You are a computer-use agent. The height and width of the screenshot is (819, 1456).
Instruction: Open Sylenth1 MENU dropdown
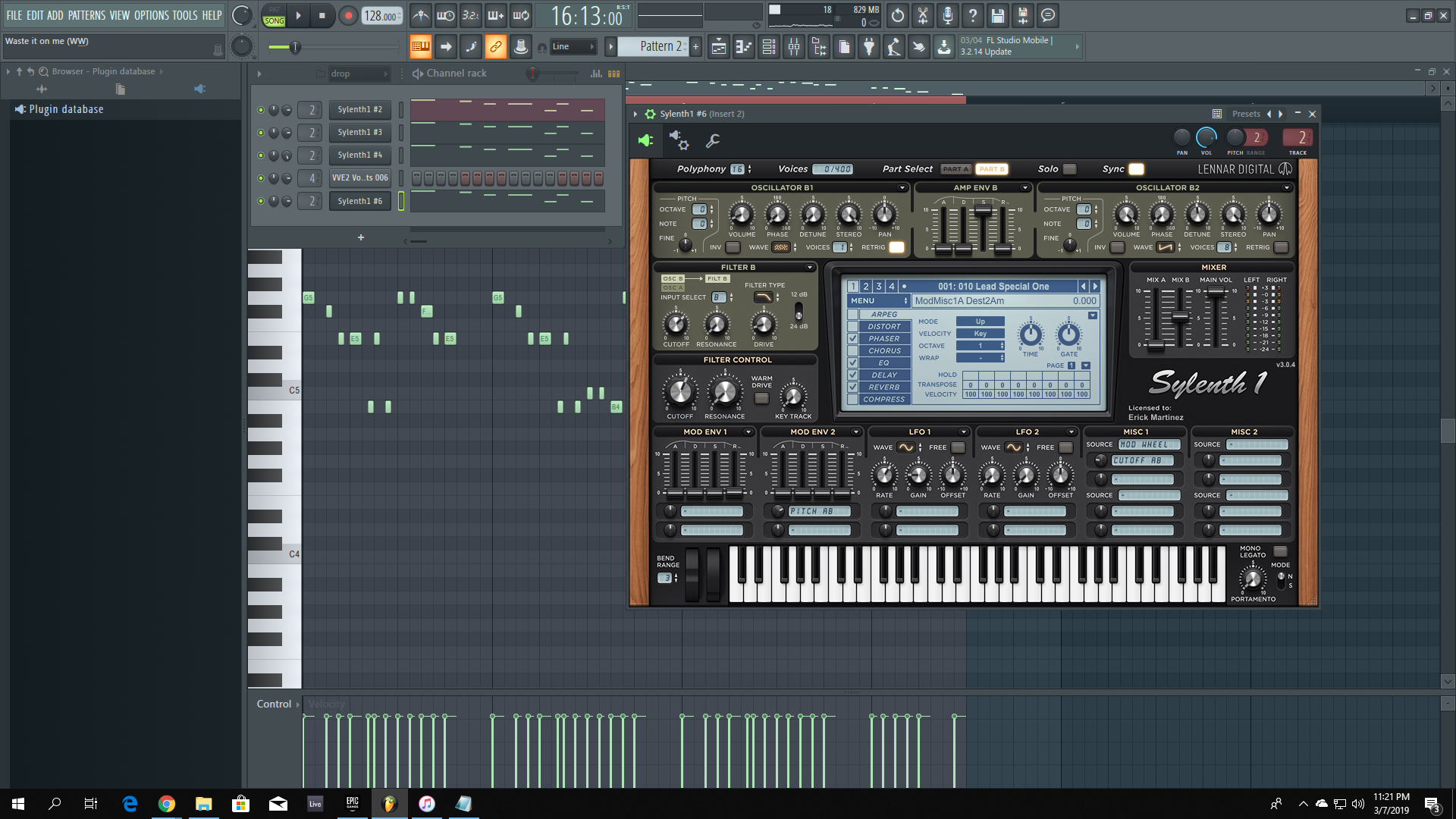(877, 301)
